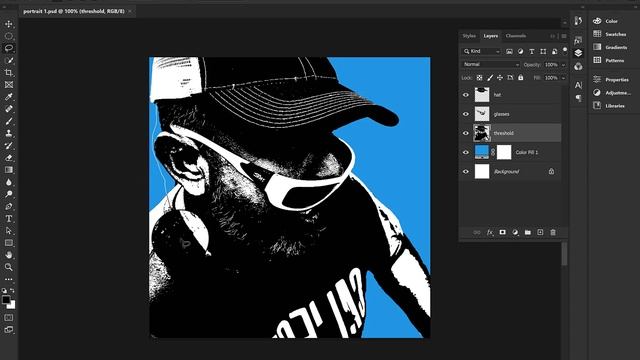
Task: Create a new layer group
Action: (x=528, y=232)
